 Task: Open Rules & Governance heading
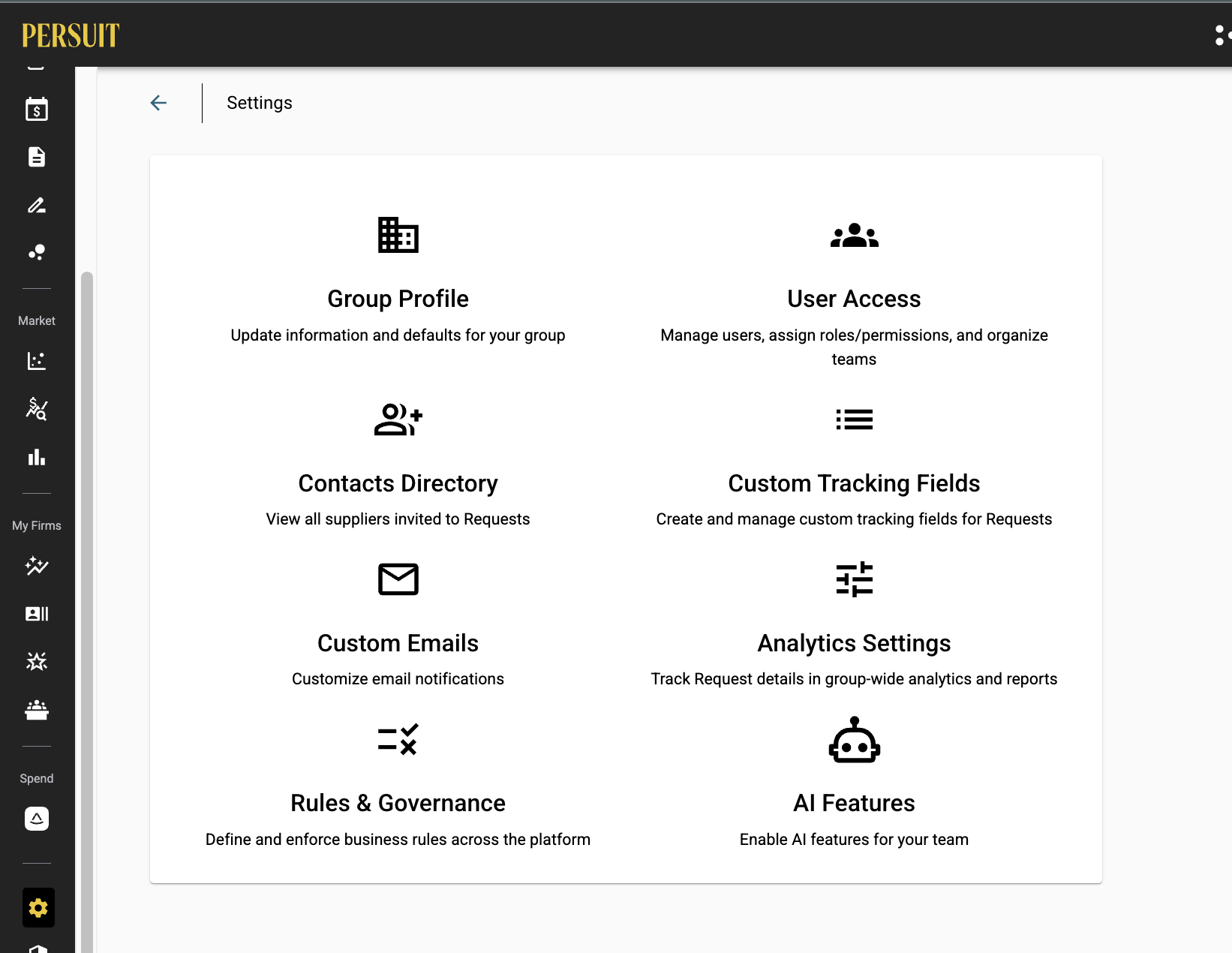coord(398,803)
